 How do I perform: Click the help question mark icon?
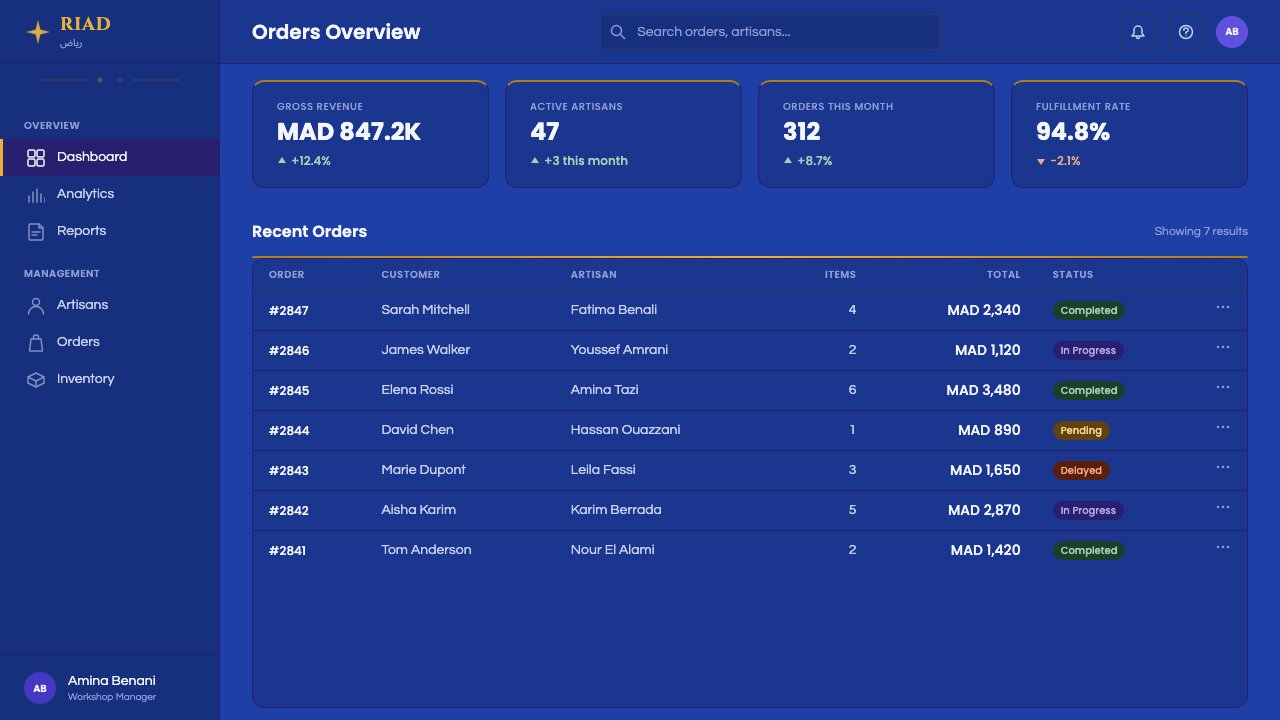coord(1186,32)
